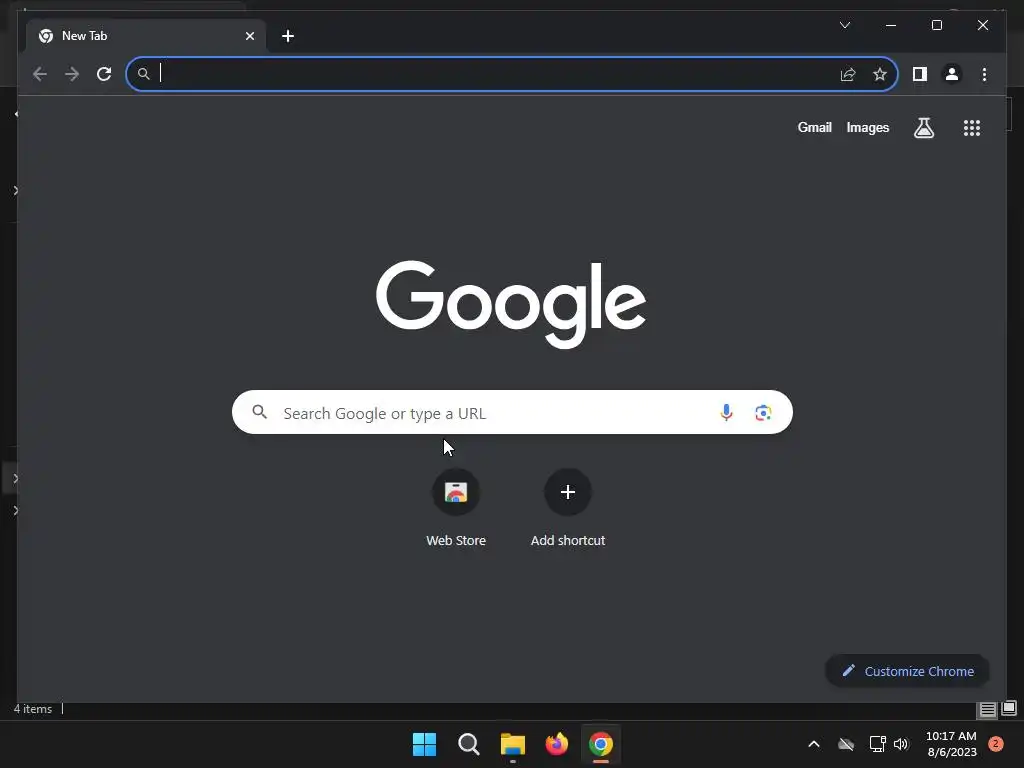Switch File Explorer to details view
The image size is (1024, 768).
point(987,709)
